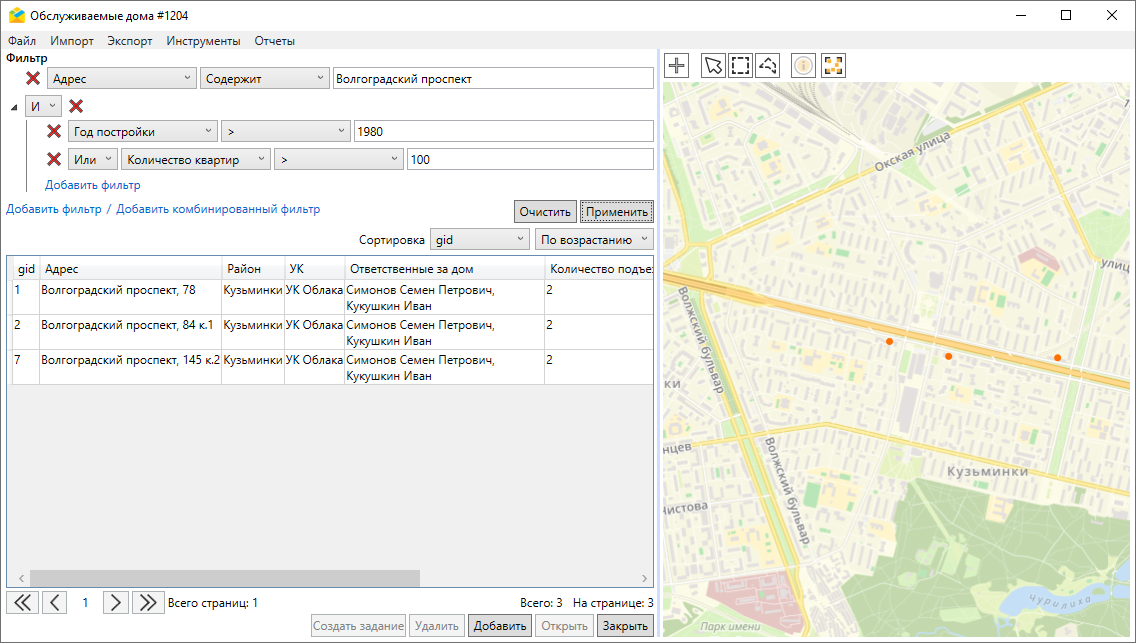Screen dimensions: 1136x643
Task: Remove the Адрес filter row
Action: point(33,78)
